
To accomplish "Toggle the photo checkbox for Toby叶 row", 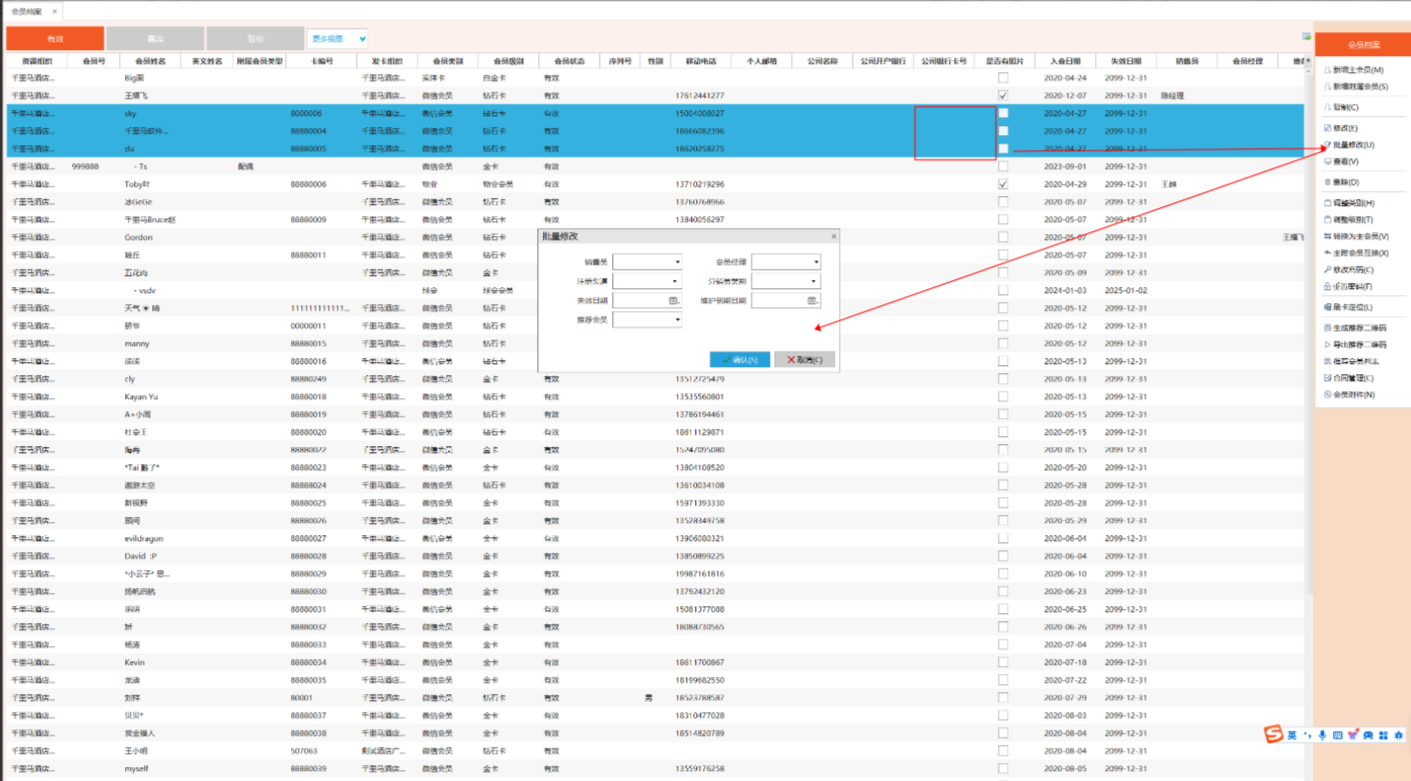I will pyautogui.click(x=1003, y=184).
